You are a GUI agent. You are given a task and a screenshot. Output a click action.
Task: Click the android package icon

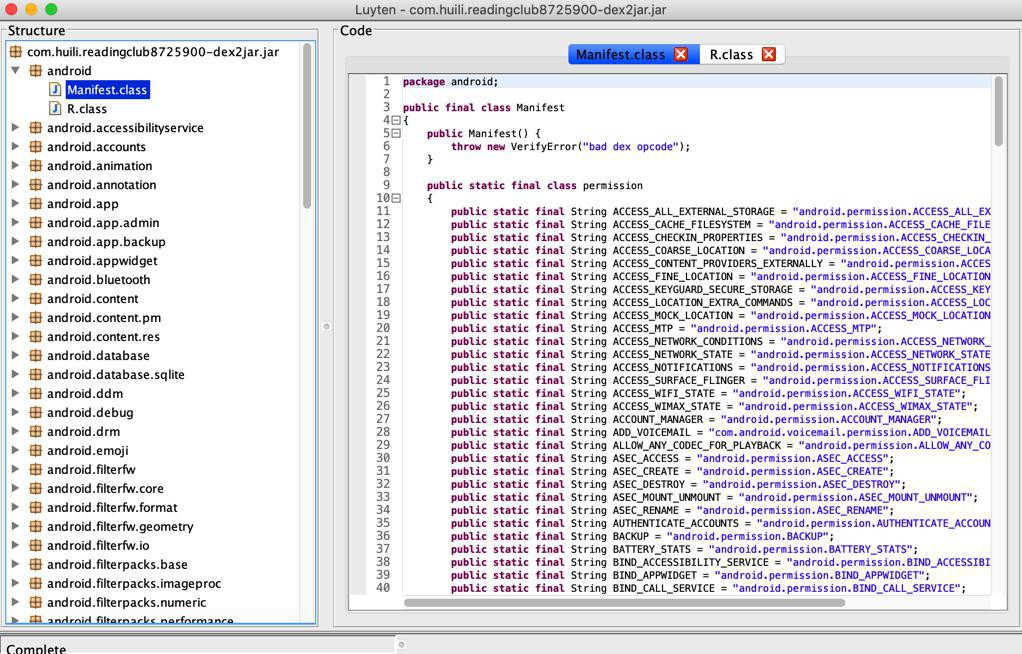coord(36,70)
